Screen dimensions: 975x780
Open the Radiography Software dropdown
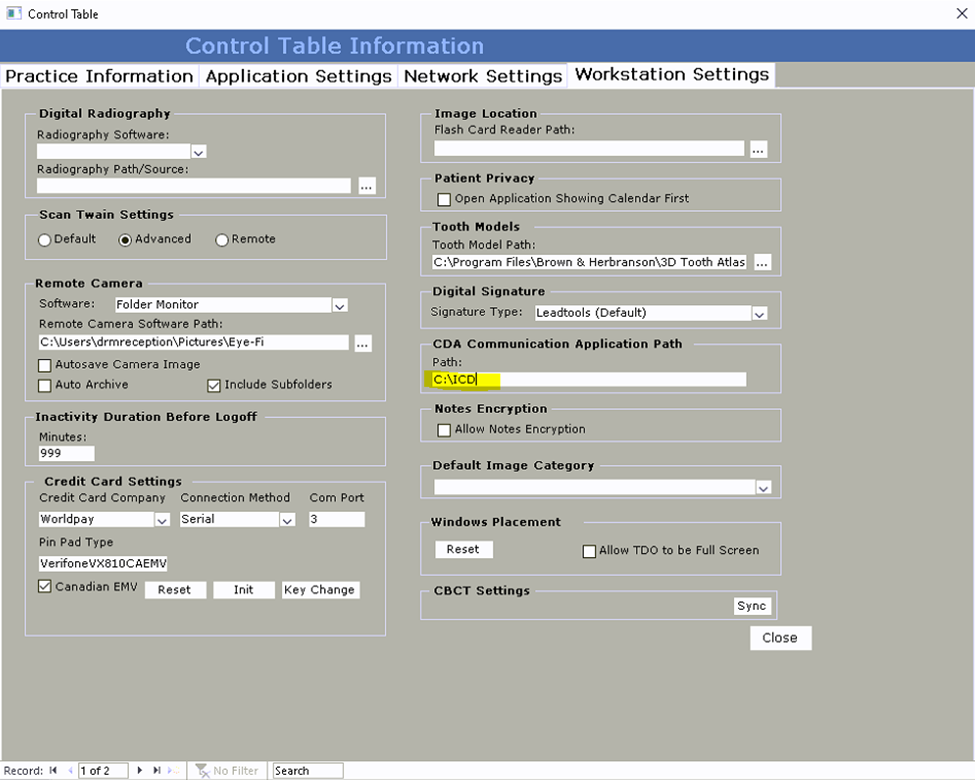click(x=198, y=151)
